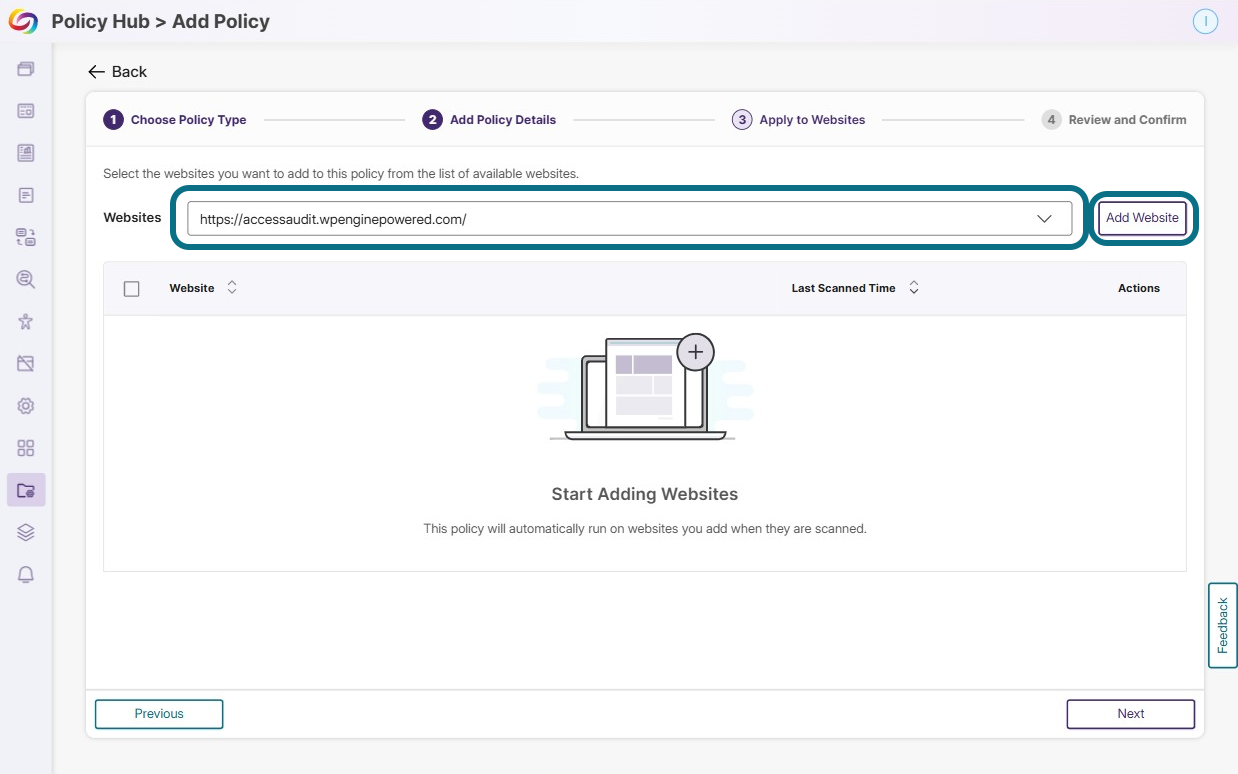The width and height of the screenshot is (1238, 774).
Task: Open the document lines sidebar icon
Action: click(26, 195)
